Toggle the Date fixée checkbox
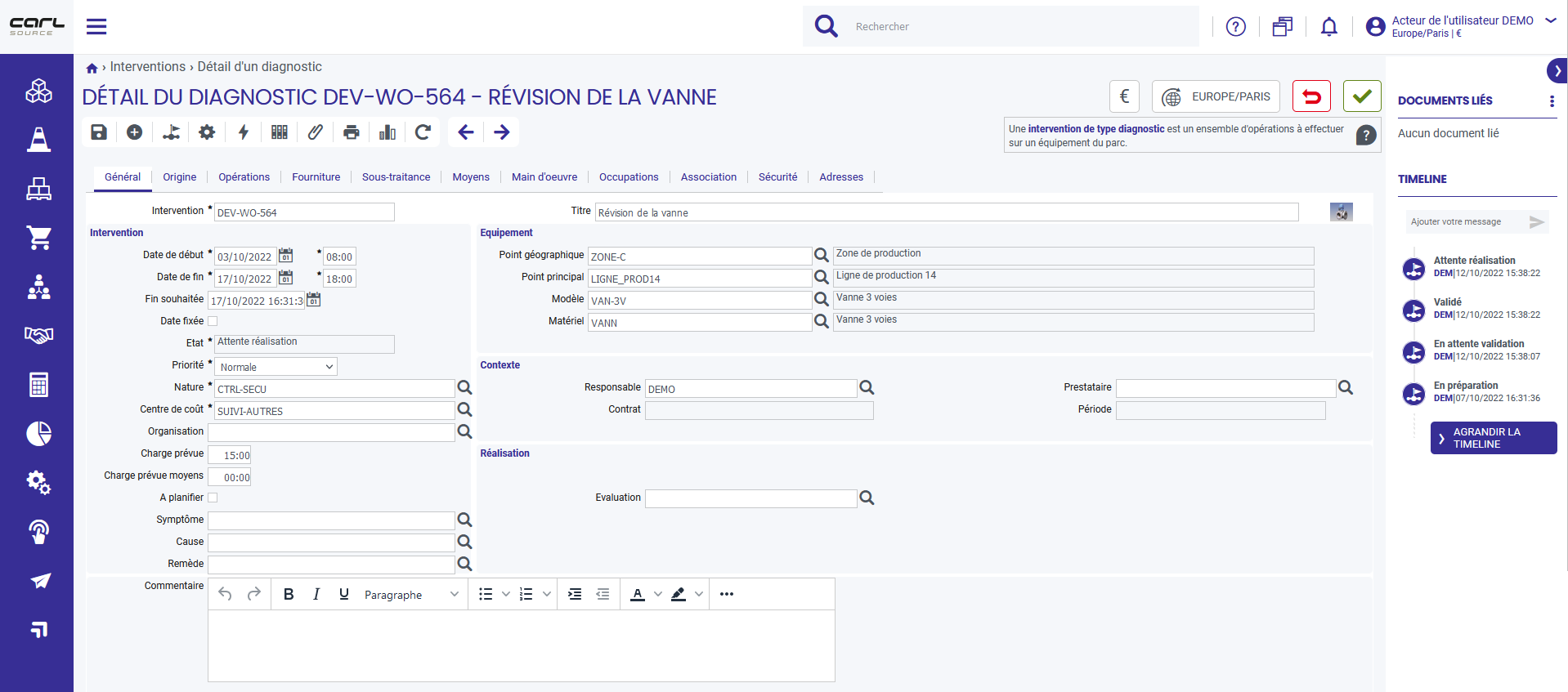1568x692 pixels. click(x=213, y=321)
